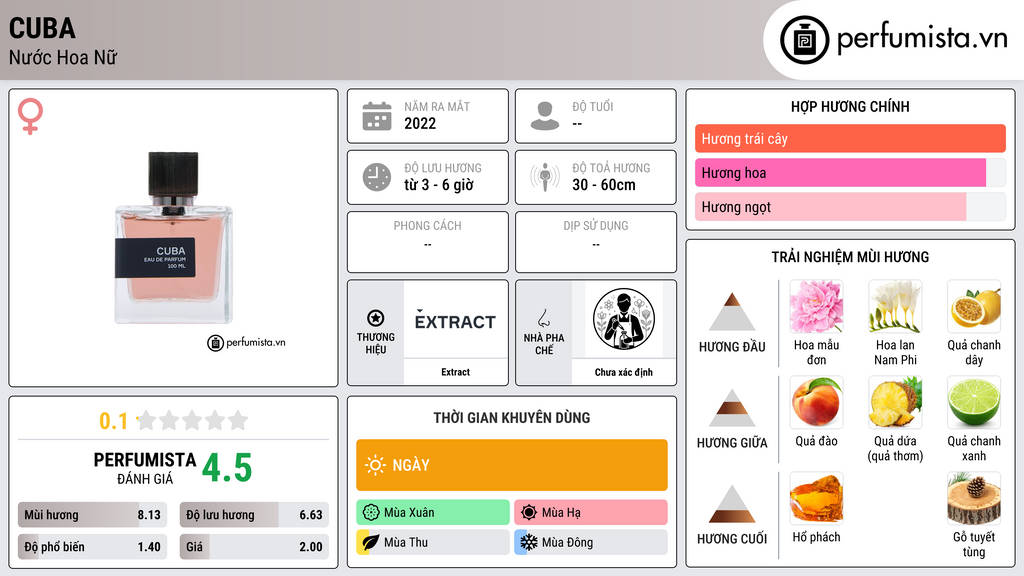This screenshot has height=576, width=1024.
Task: Click the pink Mùa Hạ season bar
Action: (x=591, y=513)
